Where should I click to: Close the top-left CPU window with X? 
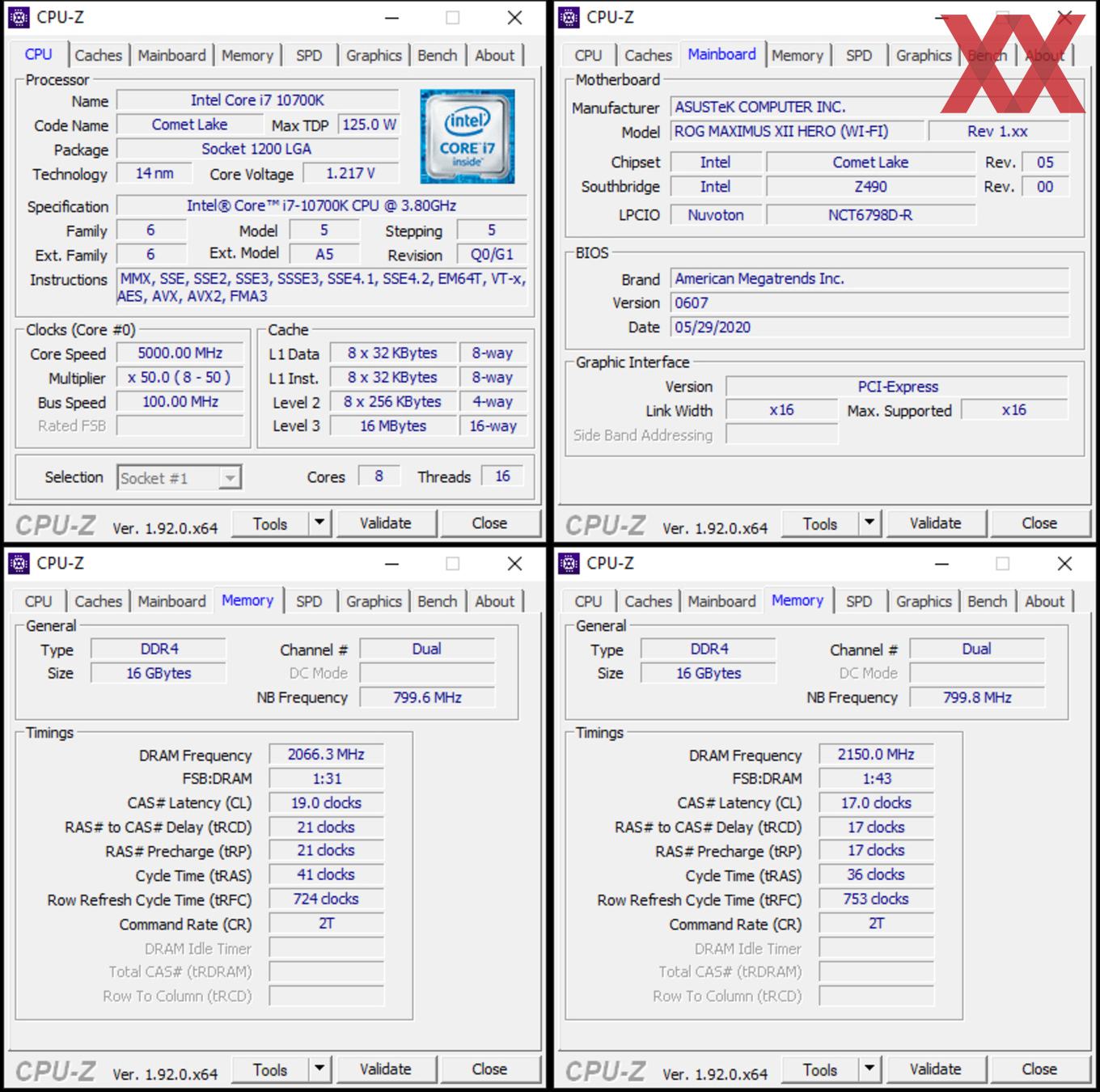[514, 18]
